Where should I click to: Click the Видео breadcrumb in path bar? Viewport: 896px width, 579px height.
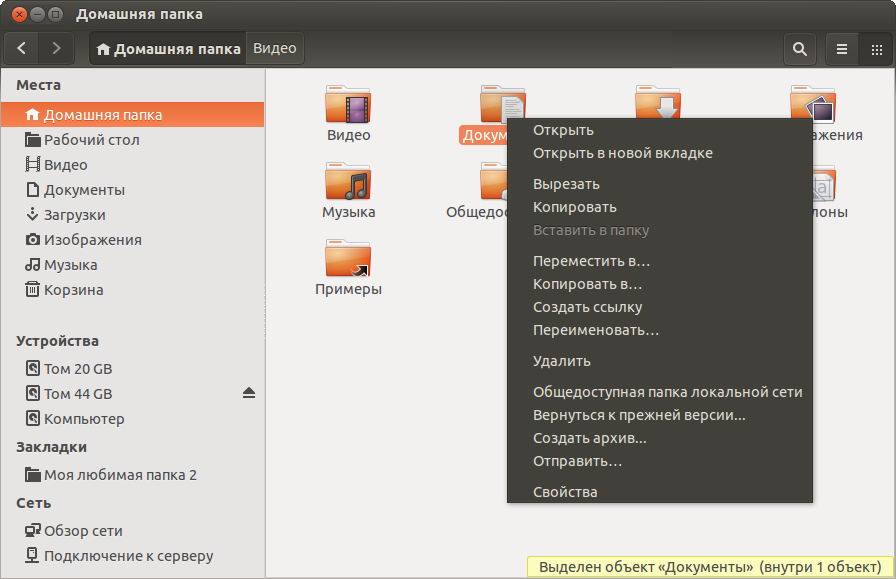pos(274,48)
